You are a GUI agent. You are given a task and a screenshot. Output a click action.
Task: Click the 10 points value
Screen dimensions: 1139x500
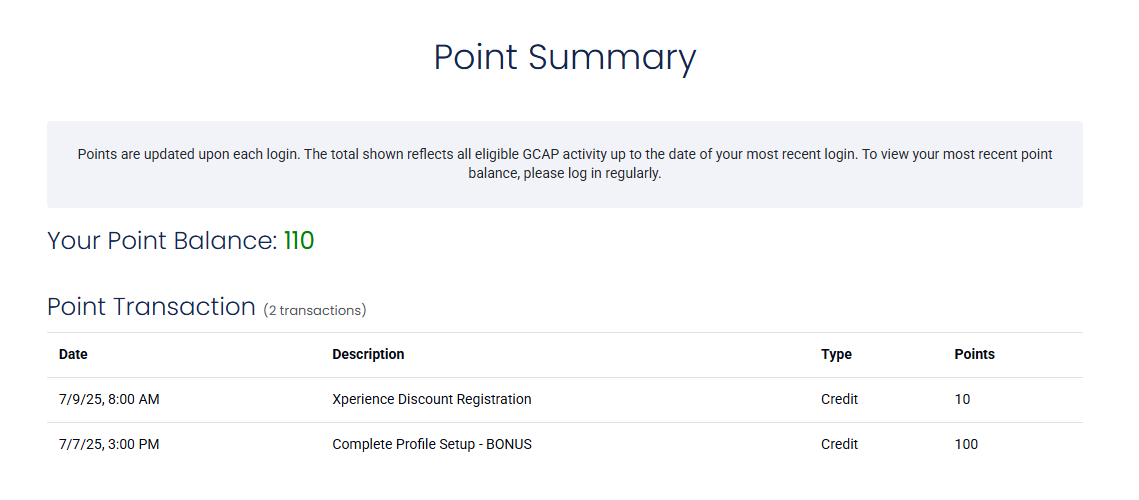click(x=962, y=399)
